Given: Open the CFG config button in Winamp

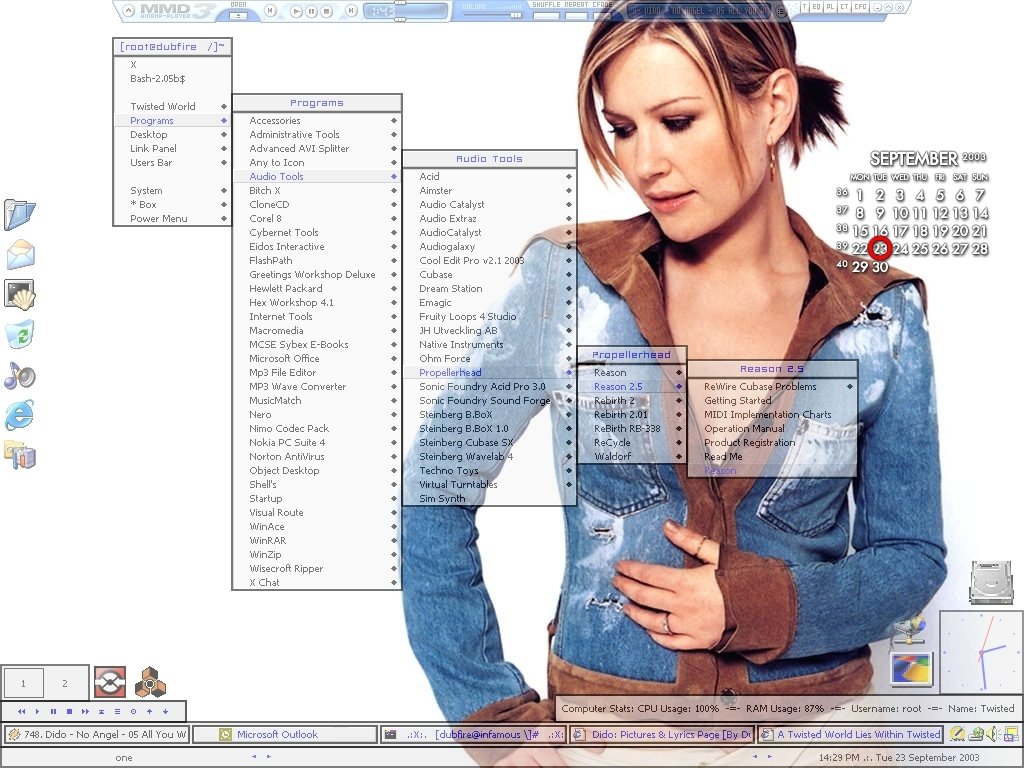Looking at the screenshot, I should (860, 7).
